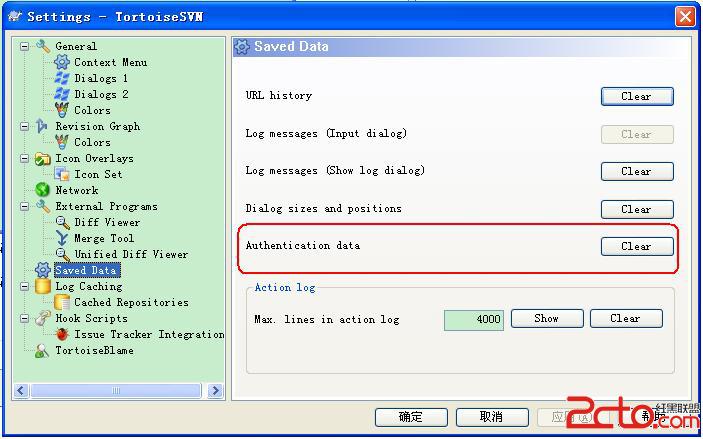This screenshot has width=703, height=439.
Task: Click the Revision Graph icon
Action: (42, 126)
